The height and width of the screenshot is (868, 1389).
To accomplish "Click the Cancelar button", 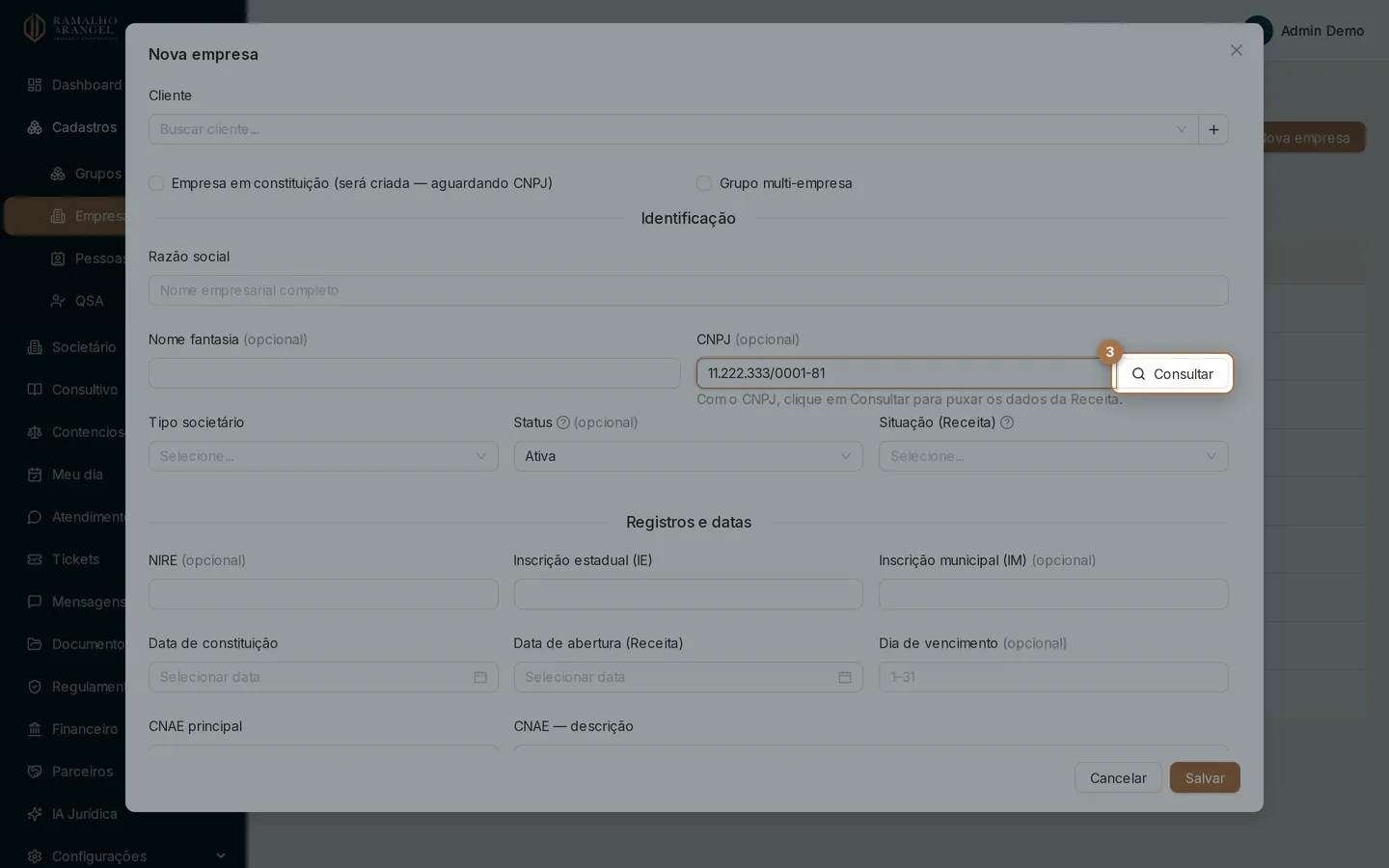I will click(1118, 778).
